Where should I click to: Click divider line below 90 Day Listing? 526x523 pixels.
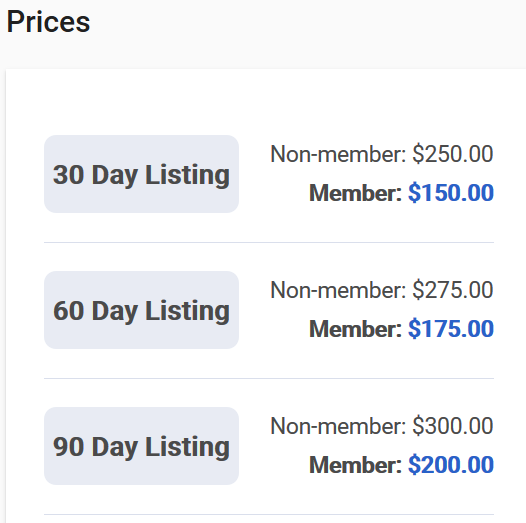click(x=269, y=514)
